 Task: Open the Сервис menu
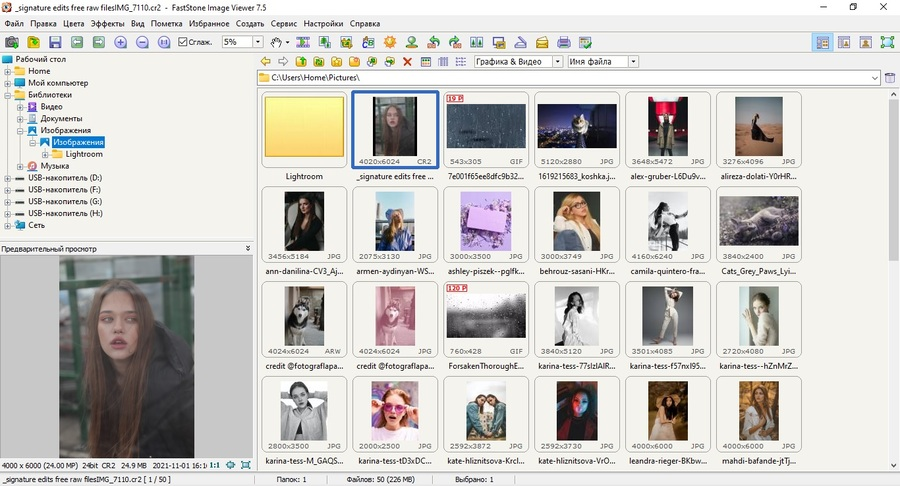tap(284, 24)
